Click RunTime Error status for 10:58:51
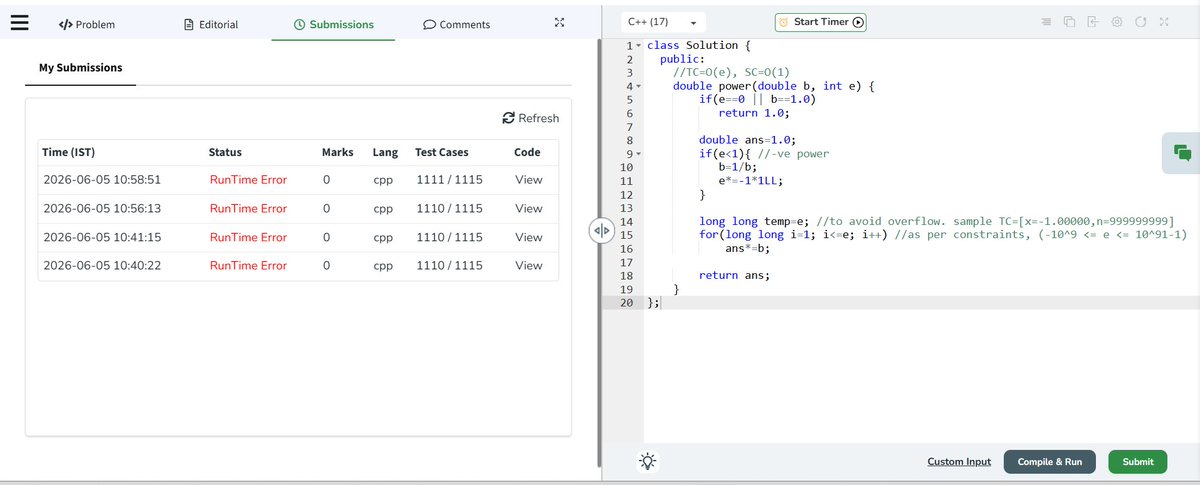 (x=248, y=180)
